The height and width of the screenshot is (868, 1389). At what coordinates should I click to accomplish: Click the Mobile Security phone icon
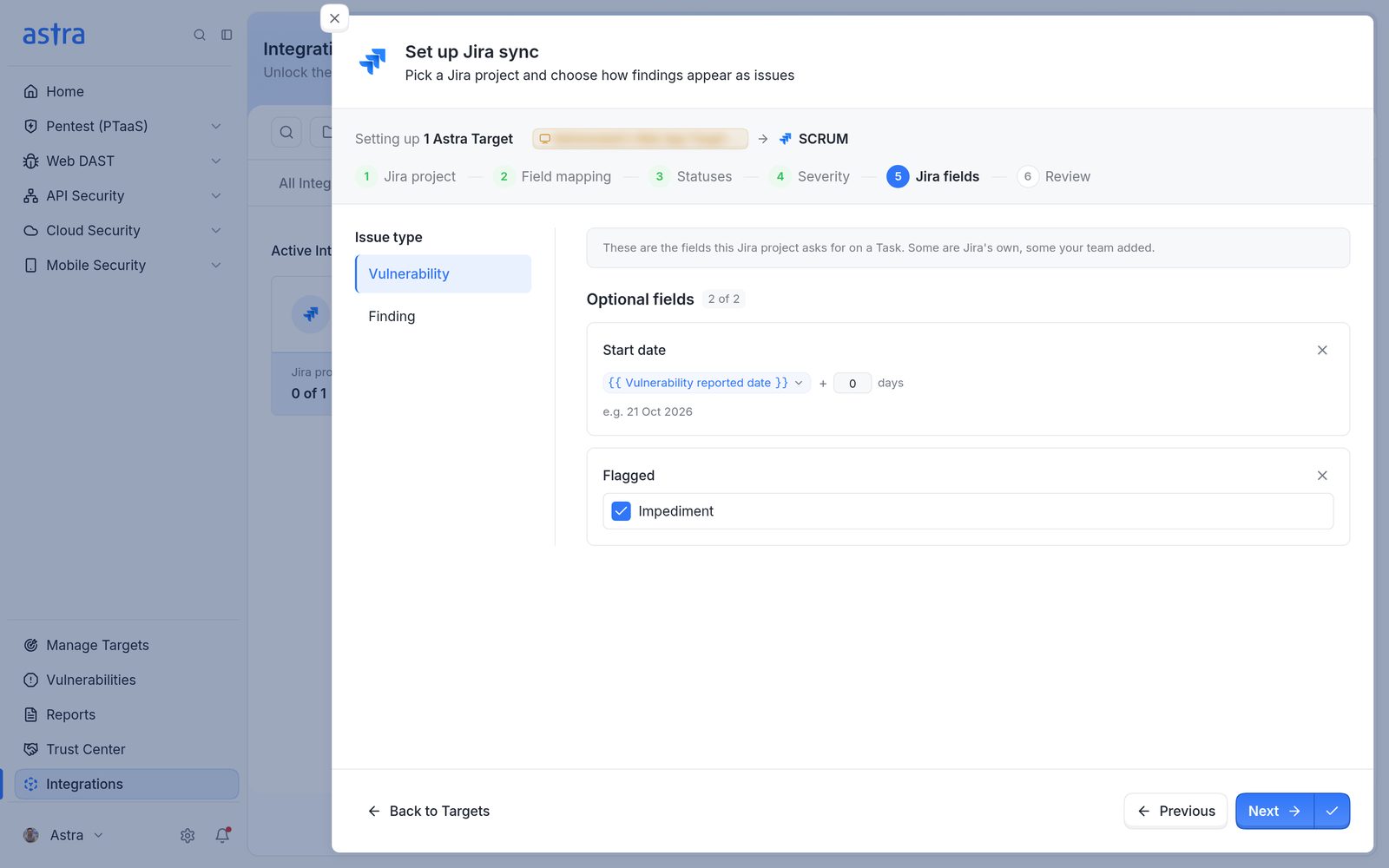[x=31, y=265]
